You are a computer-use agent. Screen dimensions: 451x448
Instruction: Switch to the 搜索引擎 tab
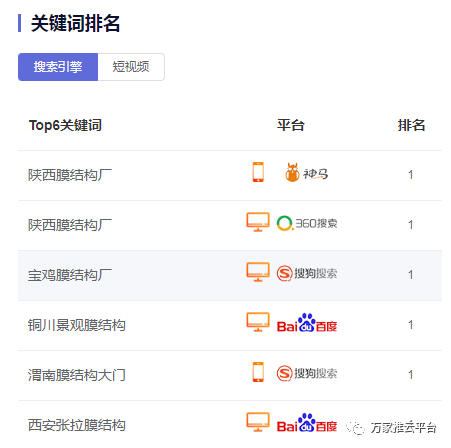pos(58,67)
